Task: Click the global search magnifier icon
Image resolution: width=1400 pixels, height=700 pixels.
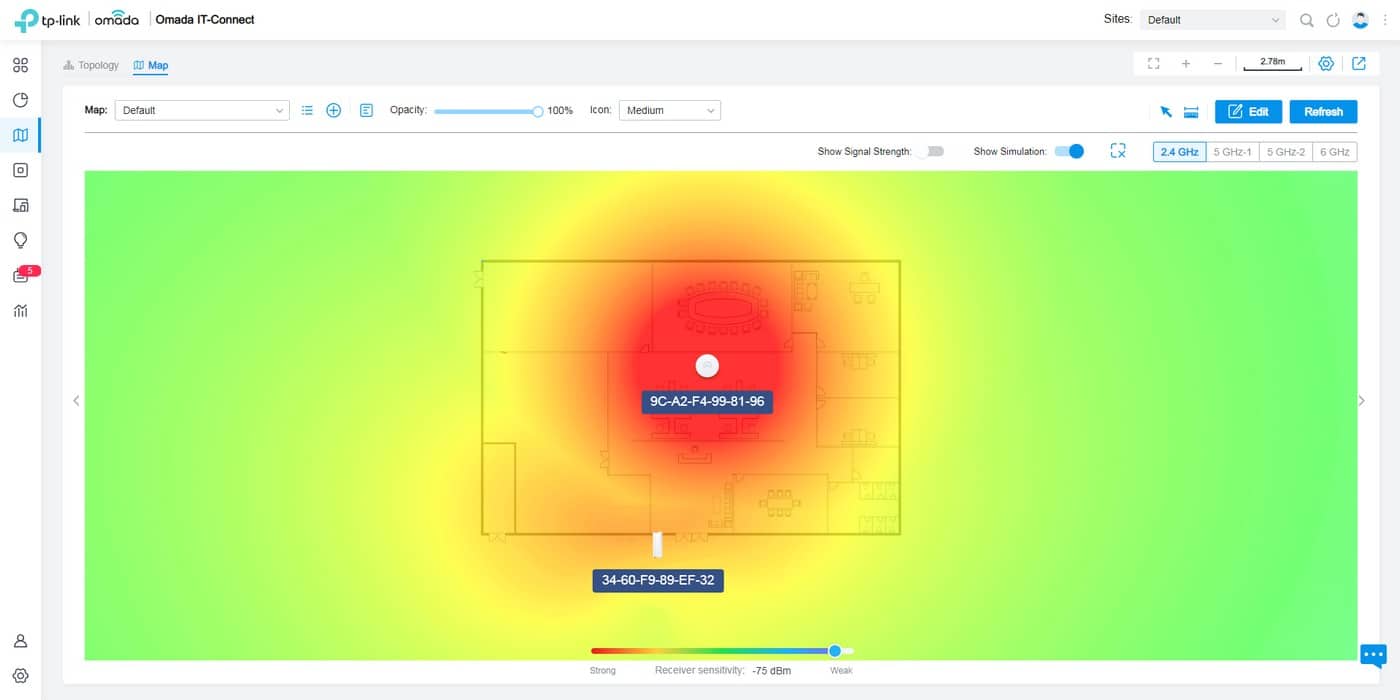Action: pyautogui.click(x=1306, y=20)
